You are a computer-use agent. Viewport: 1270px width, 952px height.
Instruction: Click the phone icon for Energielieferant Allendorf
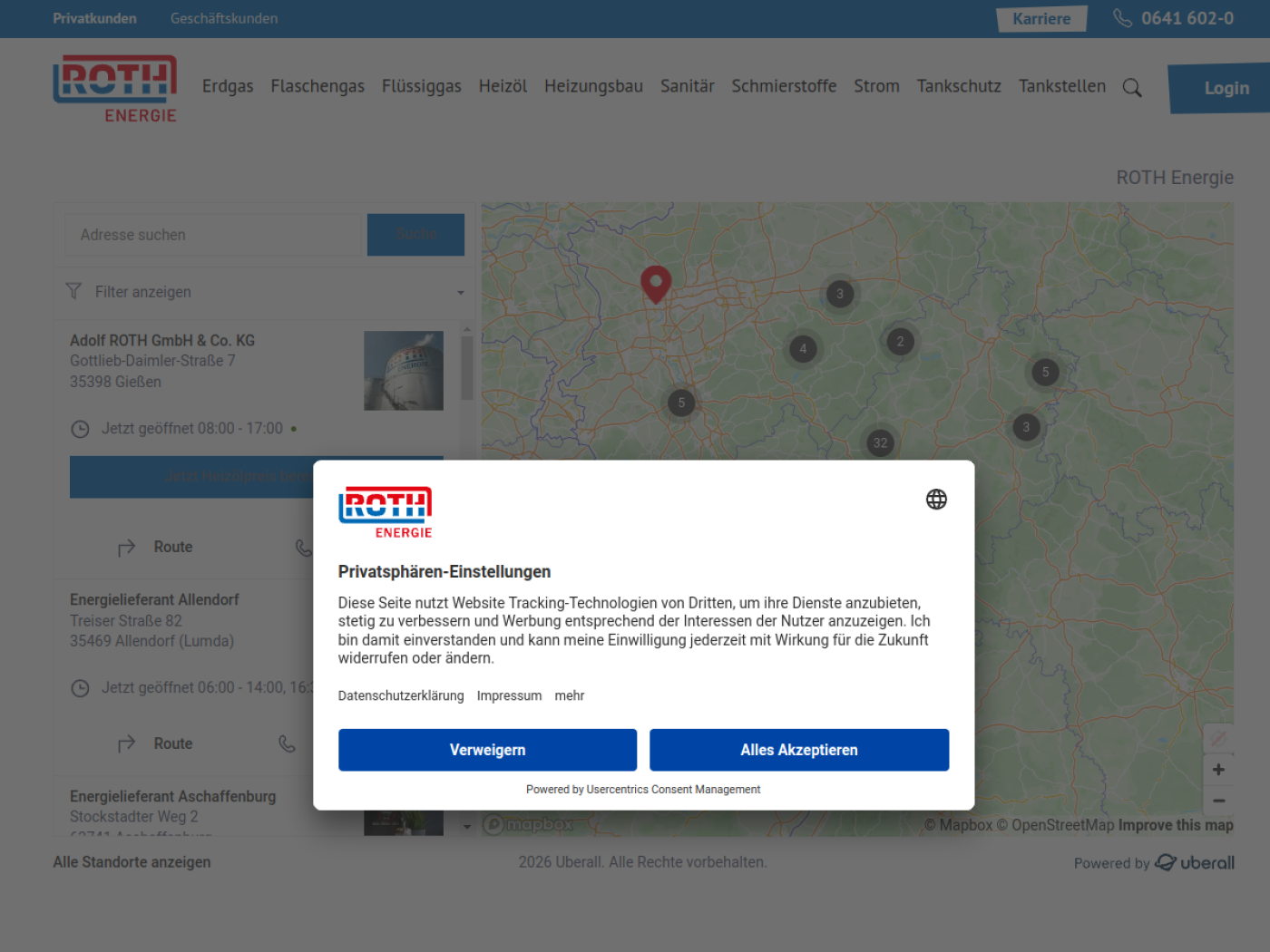coord(287,743)
